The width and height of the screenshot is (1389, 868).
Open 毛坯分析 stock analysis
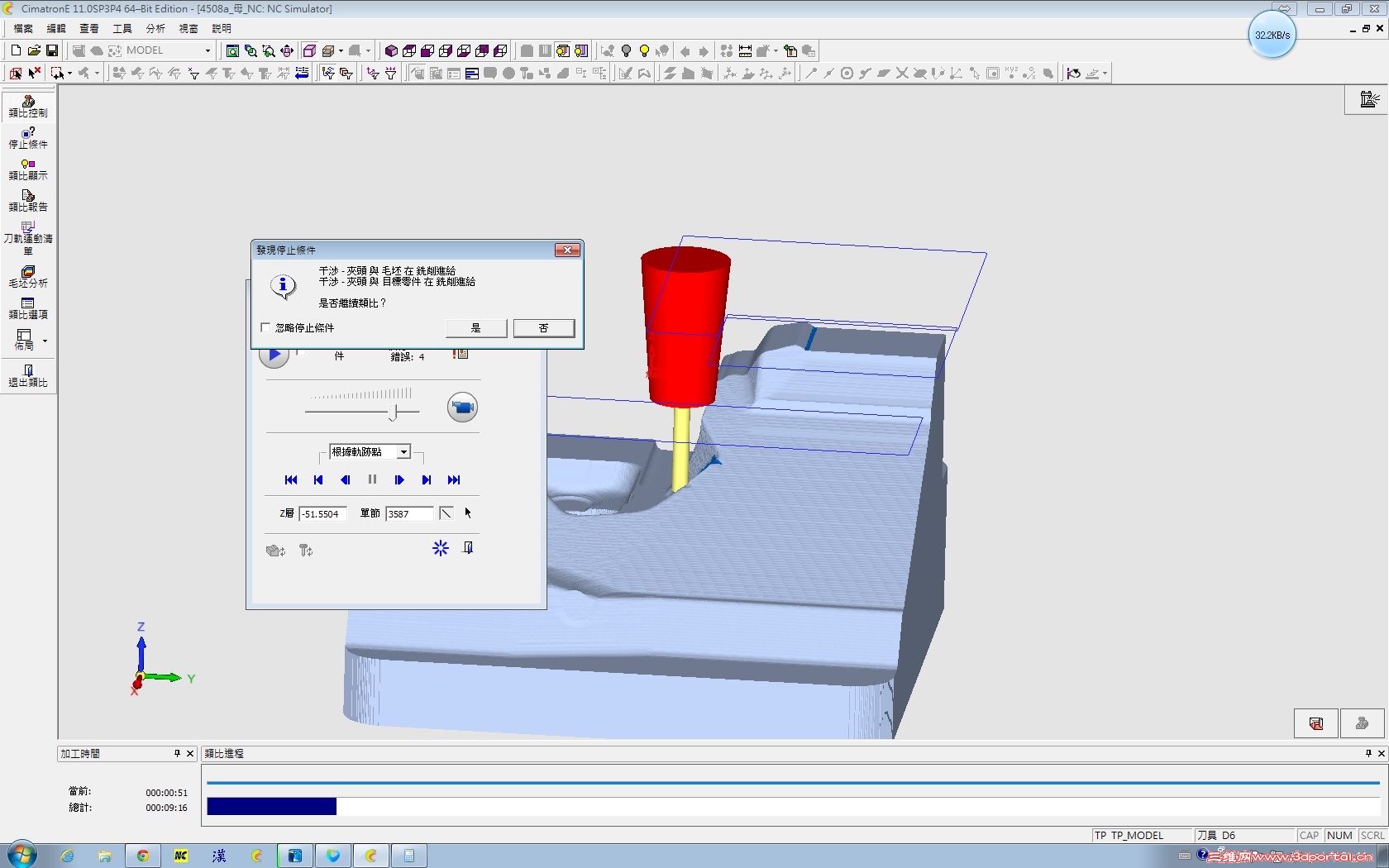point(28,277)
